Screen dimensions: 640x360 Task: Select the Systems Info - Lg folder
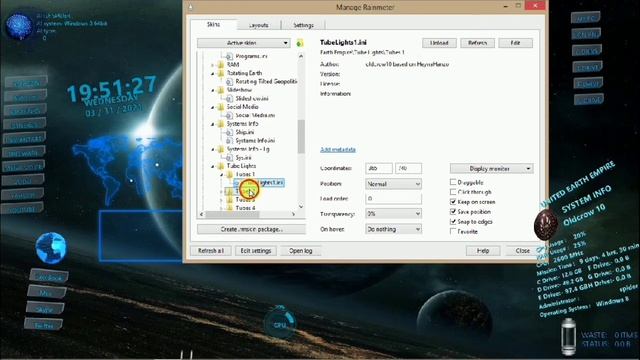coord(248,149)
